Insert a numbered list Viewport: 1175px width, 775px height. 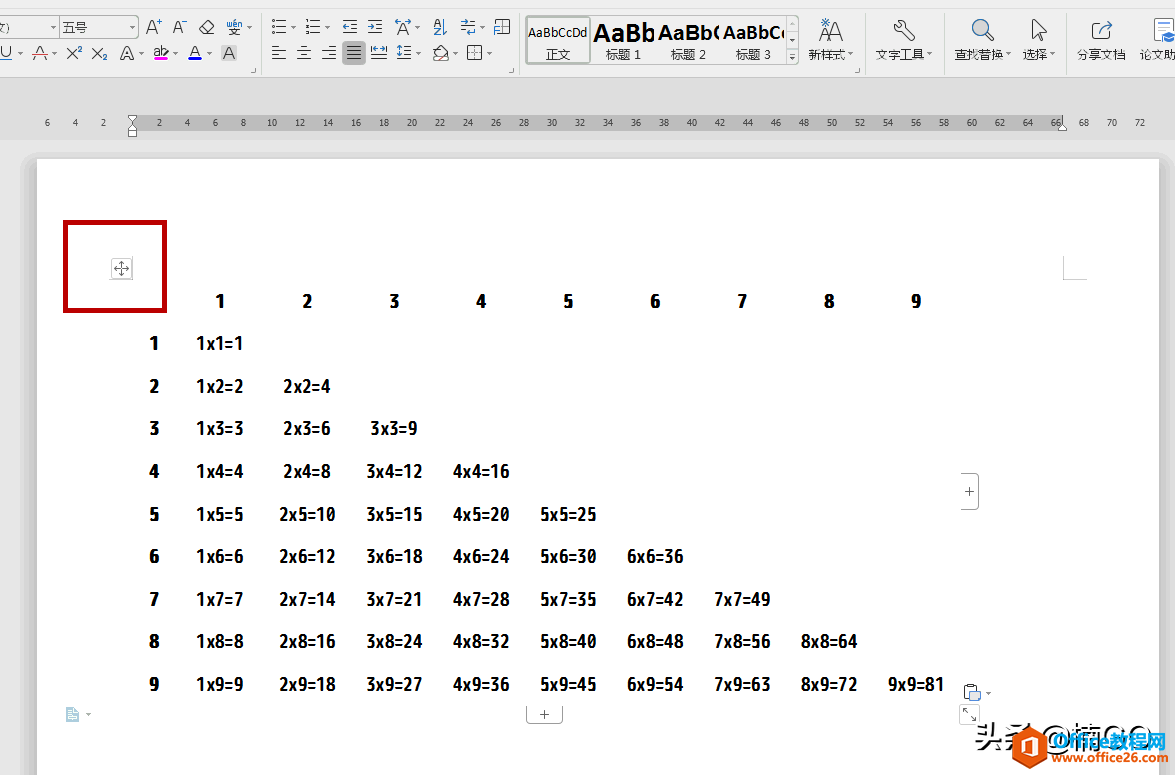313,28
